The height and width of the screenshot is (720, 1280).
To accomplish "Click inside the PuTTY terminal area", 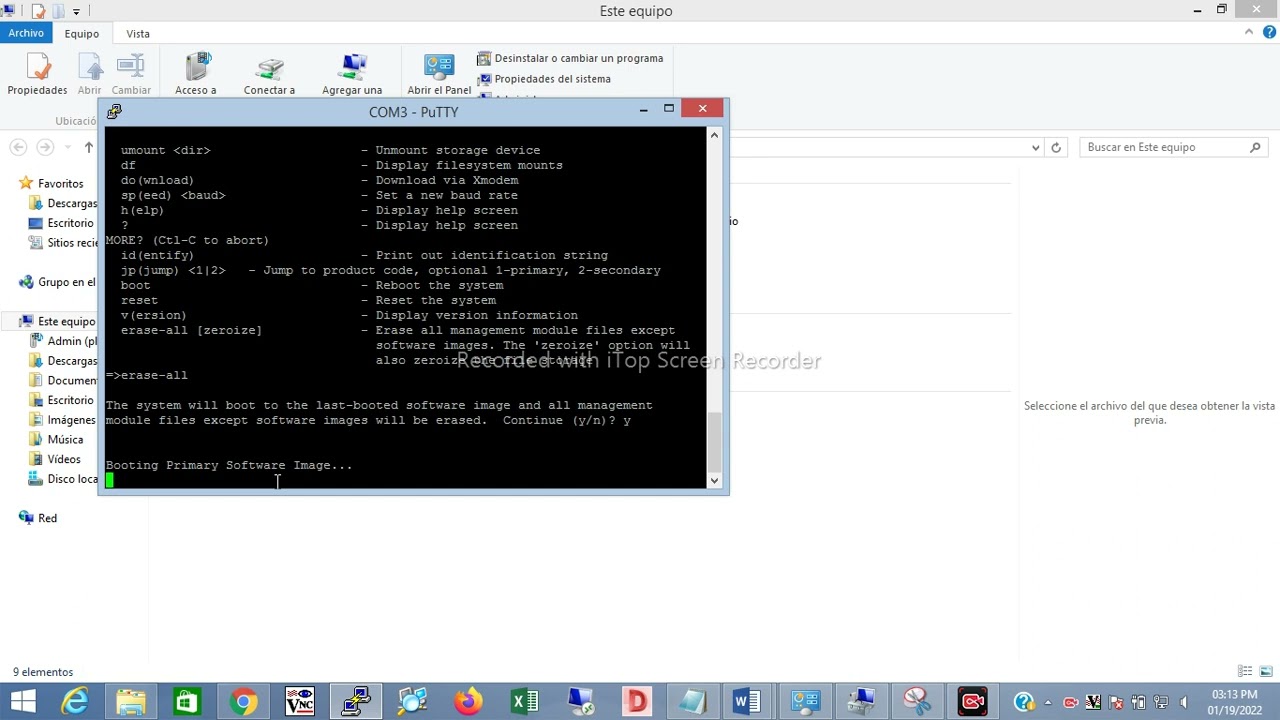I will (x=406, y=307).
